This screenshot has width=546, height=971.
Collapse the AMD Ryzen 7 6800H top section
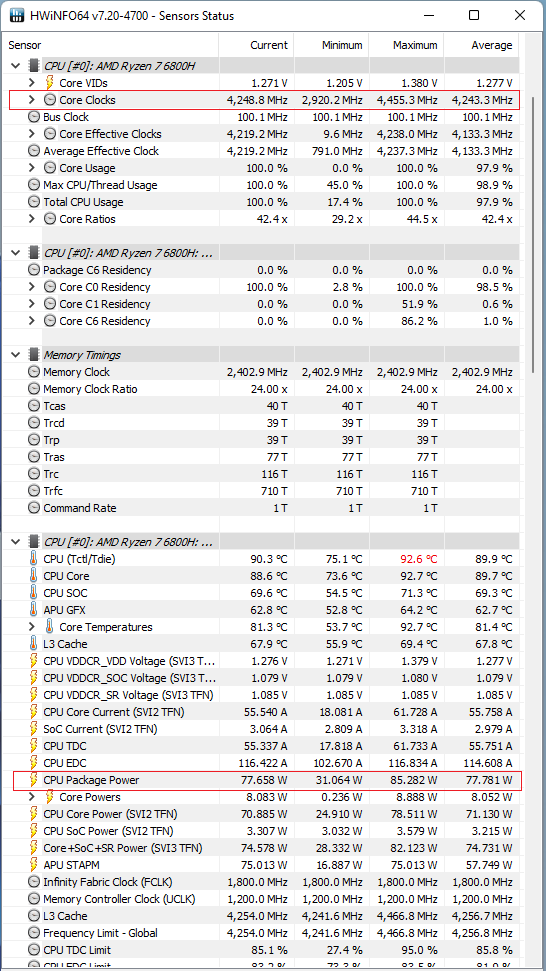click(x=16, y=66)
